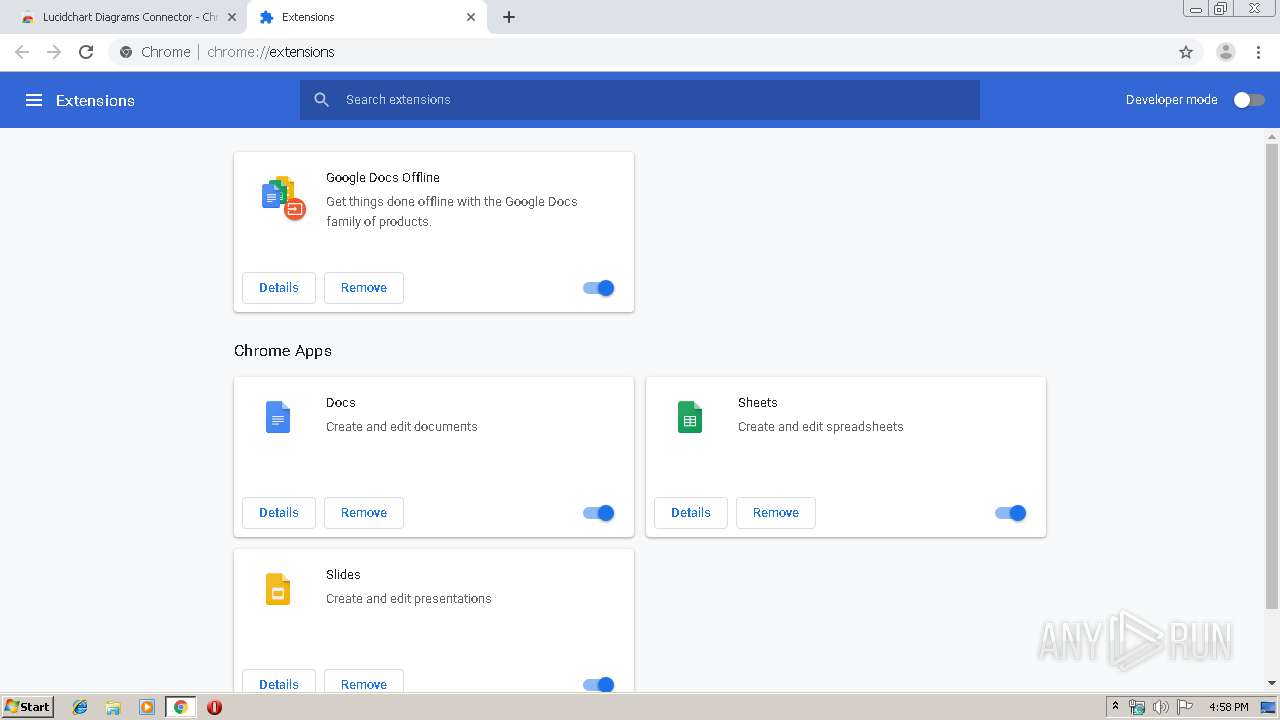Click the Sheets app icon
The height and width of the screenshot is (720, 1280).
(x=690, y=417)
